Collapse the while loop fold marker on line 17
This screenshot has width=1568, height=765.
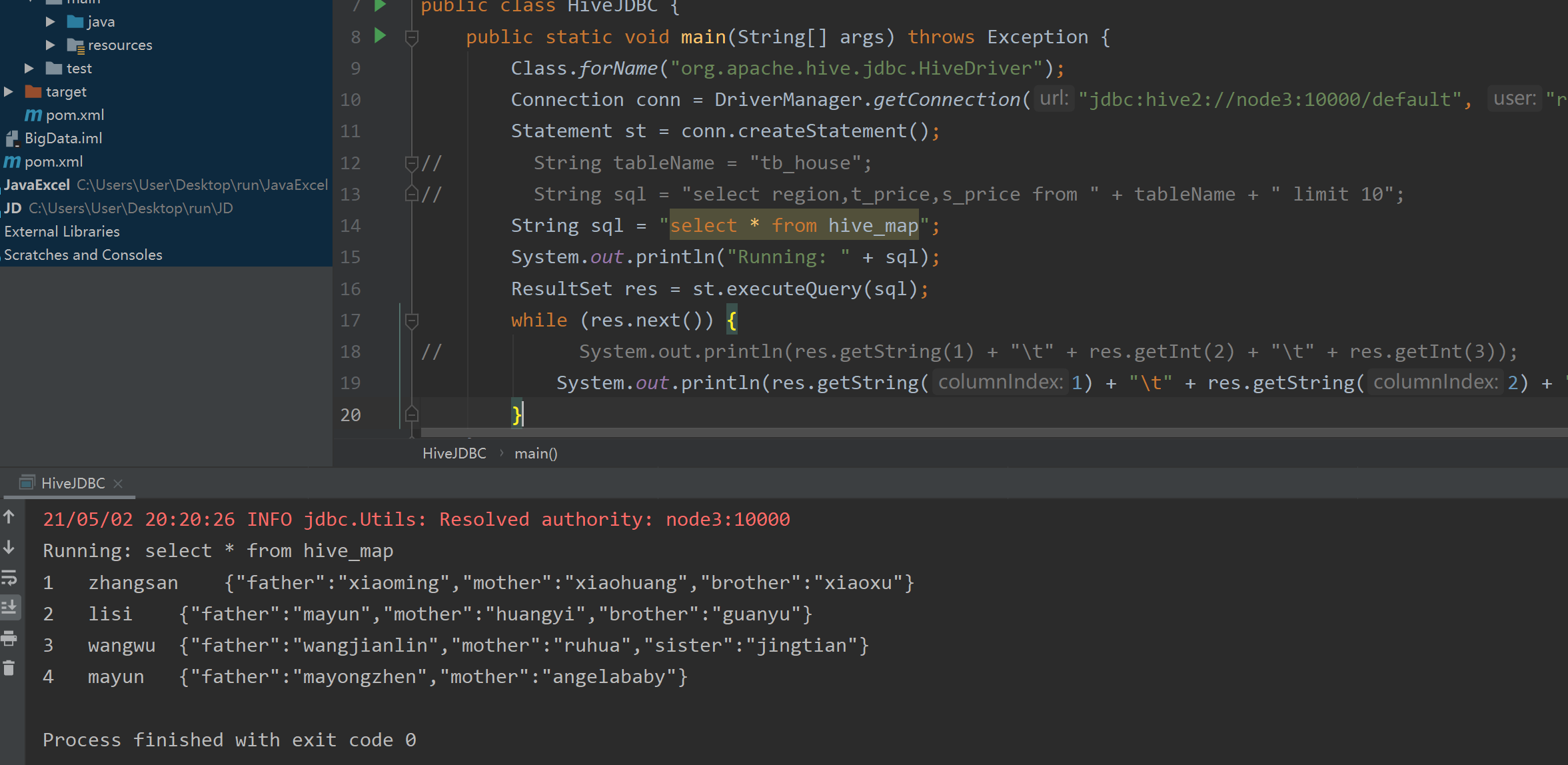tap(412, 321)
